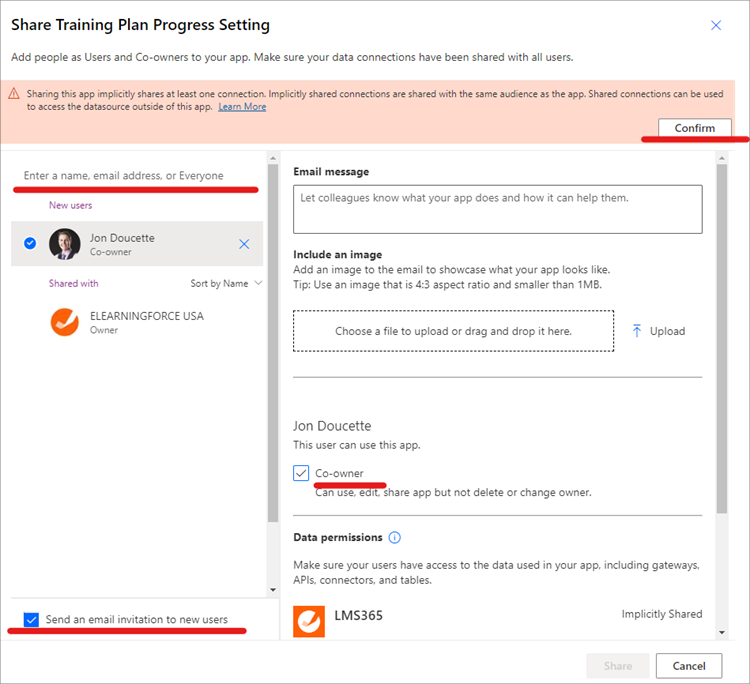Open the Sort by Name dropdown
The width and height of the screenshot is (750, 684).
pyautogui.click(x=226, y=283)
